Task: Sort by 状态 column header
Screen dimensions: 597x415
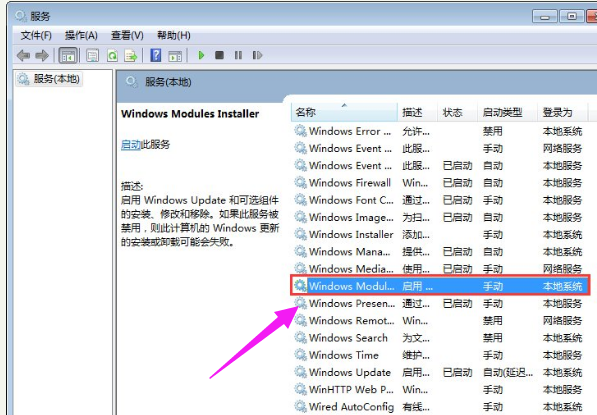Action: pos(457,112)
